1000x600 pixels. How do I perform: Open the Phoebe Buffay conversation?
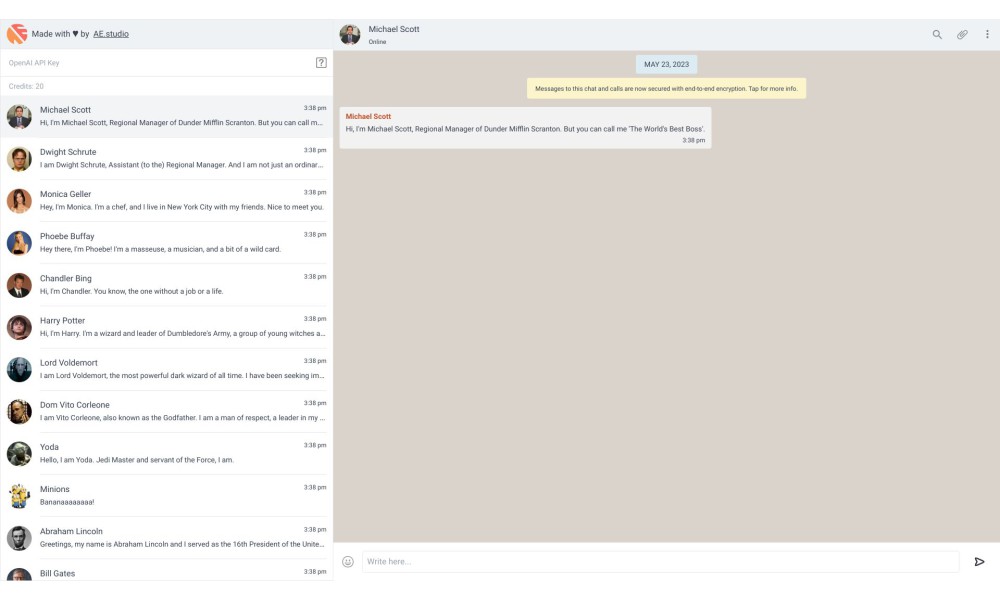[166, 243]
